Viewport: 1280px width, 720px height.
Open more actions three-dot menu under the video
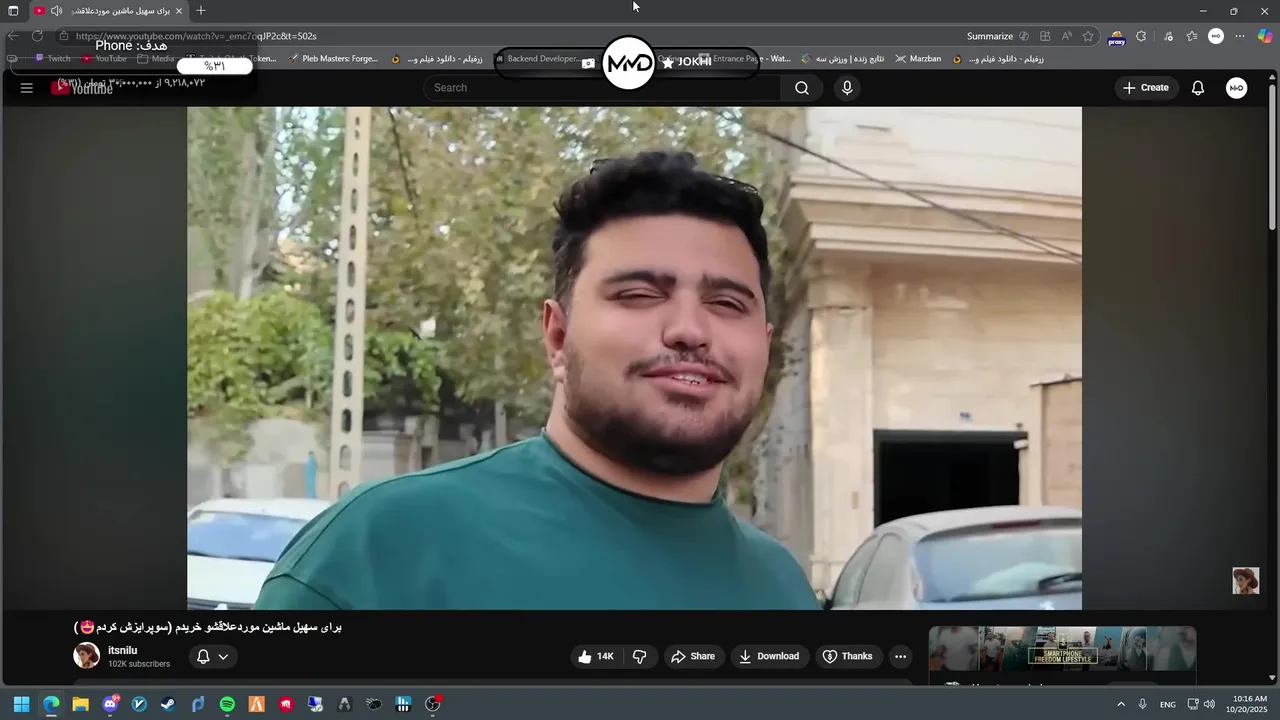(900, 656)
